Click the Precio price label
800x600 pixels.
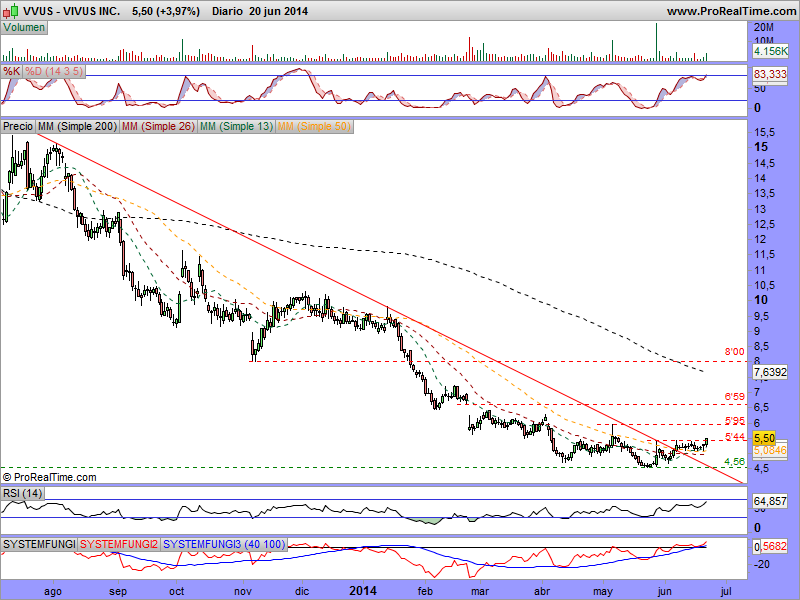coord(18,126)
